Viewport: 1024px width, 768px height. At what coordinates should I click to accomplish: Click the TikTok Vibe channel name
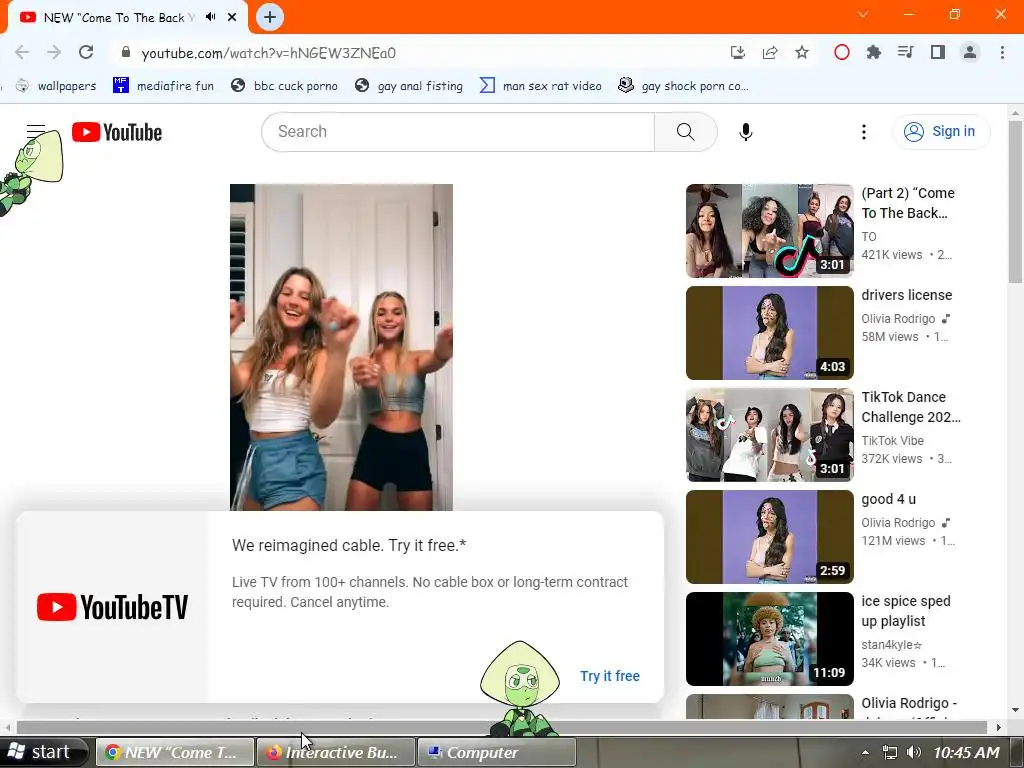[x=892, y=440]
